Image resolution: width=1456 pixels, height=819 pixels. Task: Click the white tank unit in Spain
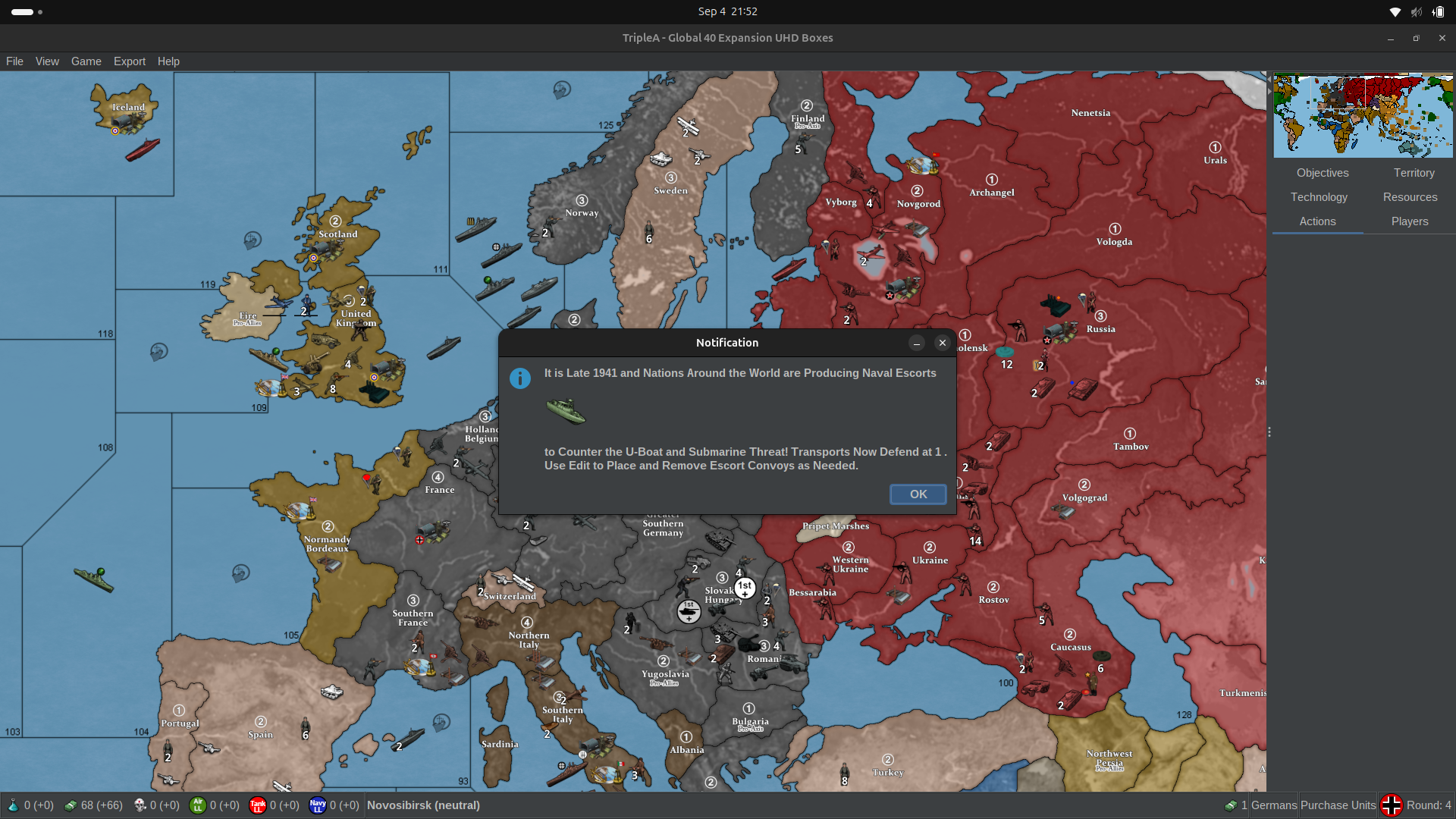[331, 692]
